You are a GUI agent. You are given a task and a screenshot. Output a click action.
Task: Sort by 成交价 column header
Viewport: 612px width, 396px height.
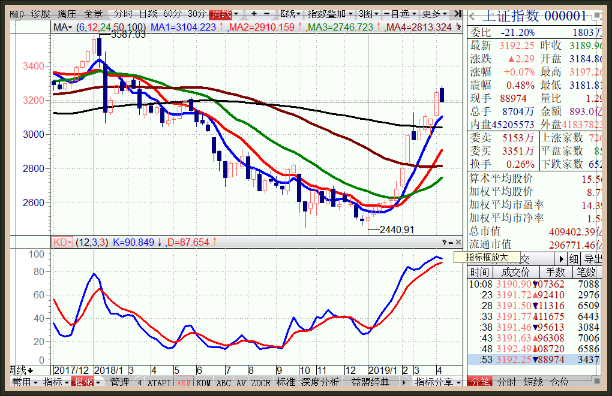pos(516,272)
